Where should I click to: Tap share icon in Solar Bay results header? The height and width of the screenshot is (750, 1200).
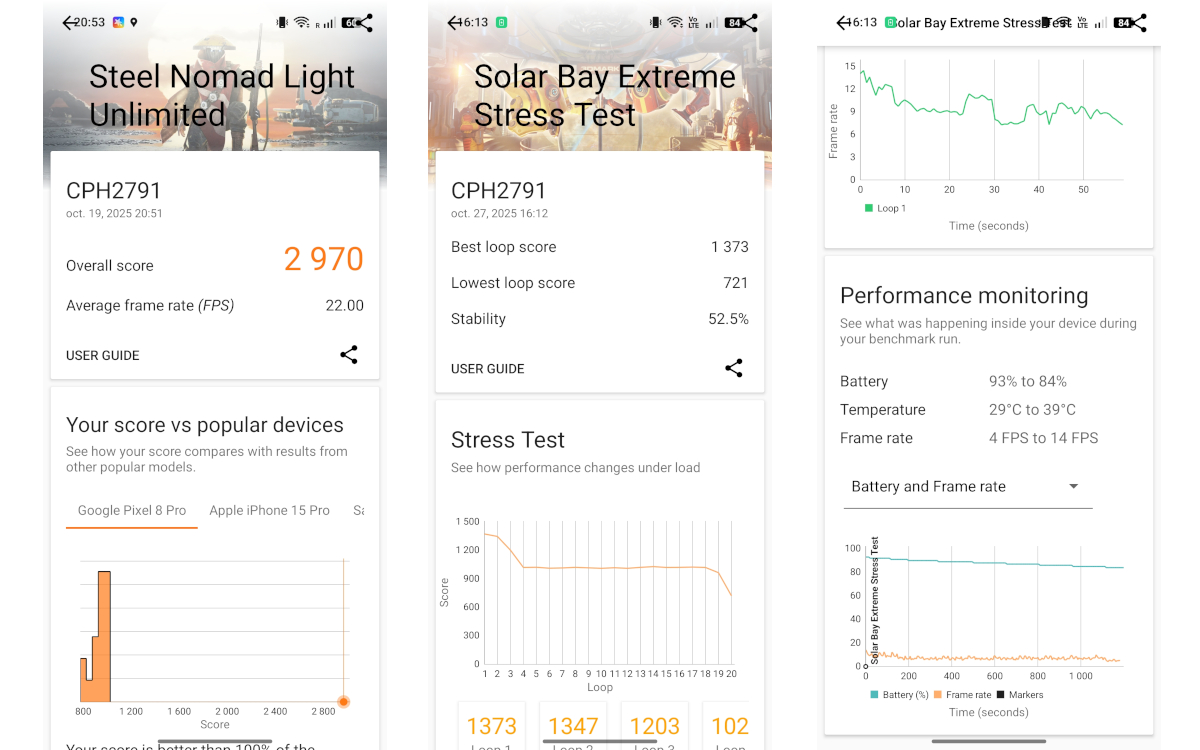pos(749,23)
